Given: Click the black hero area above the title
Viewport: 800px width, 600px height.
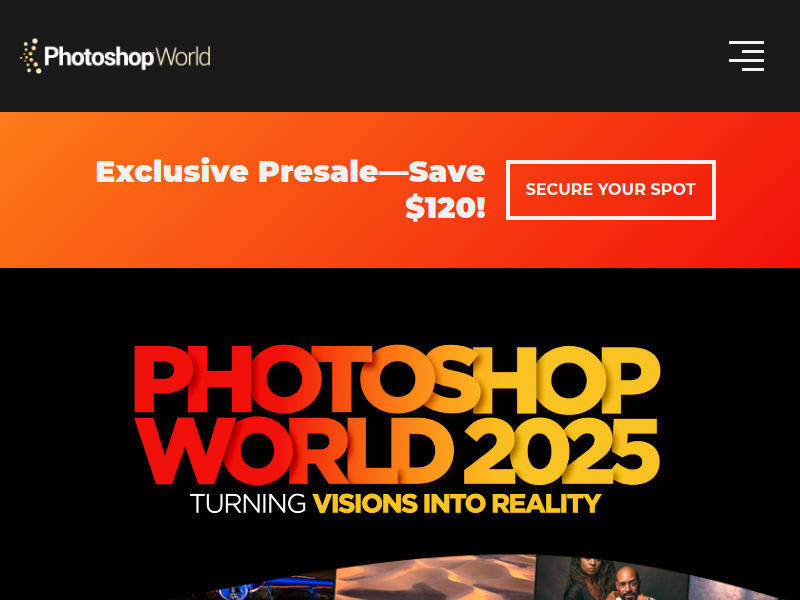Looking at the screenshot, I should (400, 304).
